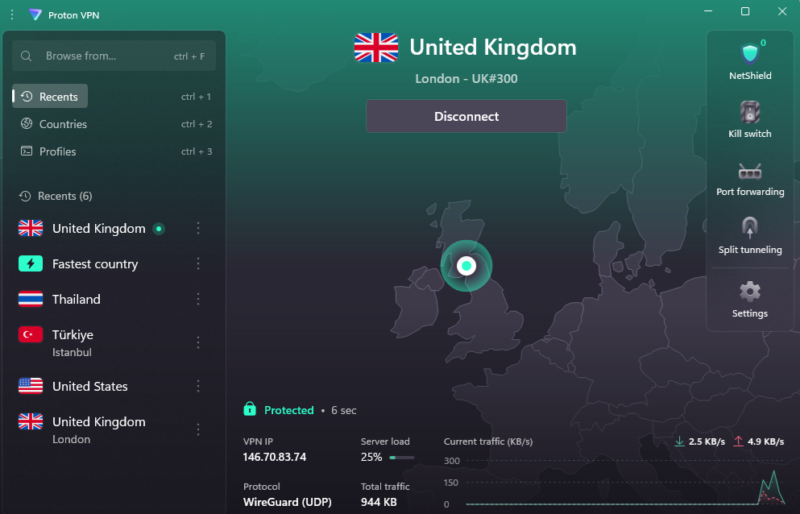
Task: Click the 944 KB total traffic value
Action: [379, 502]
